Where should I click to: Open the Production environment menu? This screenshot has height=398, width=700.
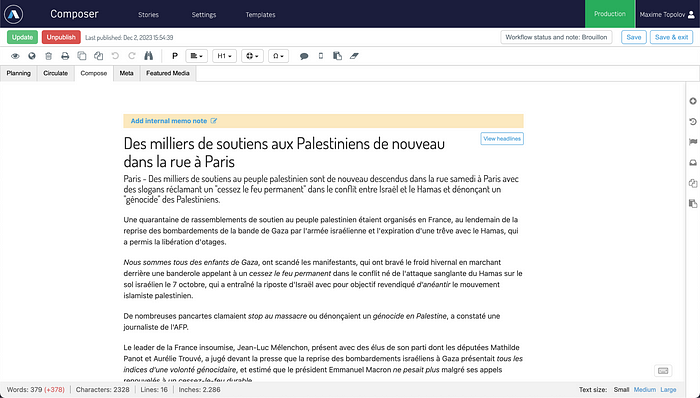tap(609, 14)
